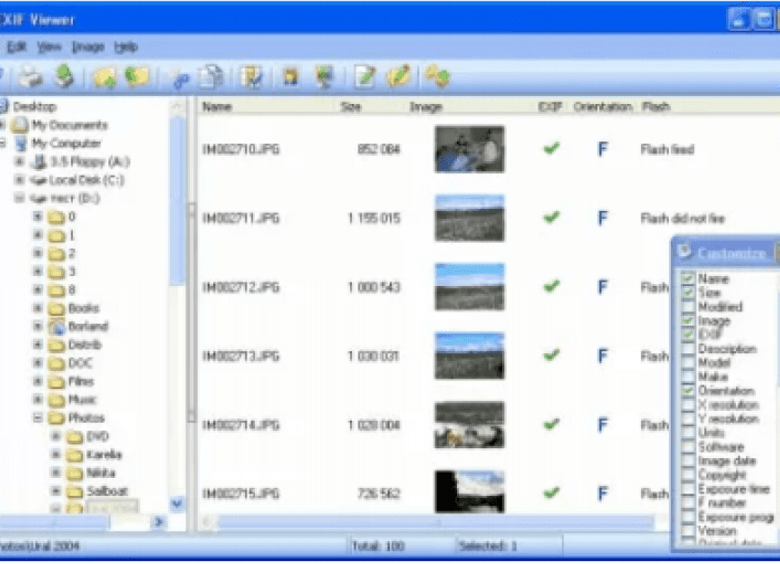Enable the Model column checkbox

click(688, 363)
